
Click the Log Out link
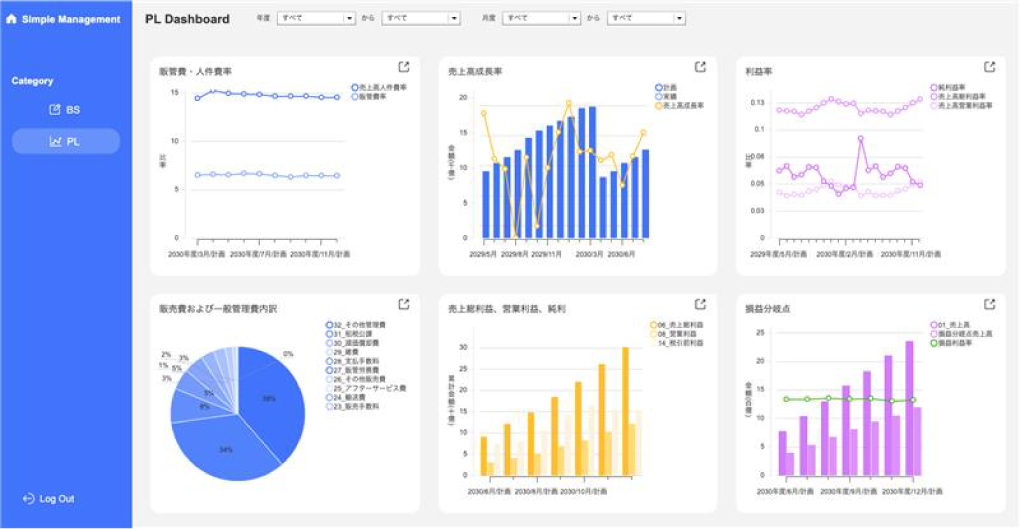coord(57,499)
